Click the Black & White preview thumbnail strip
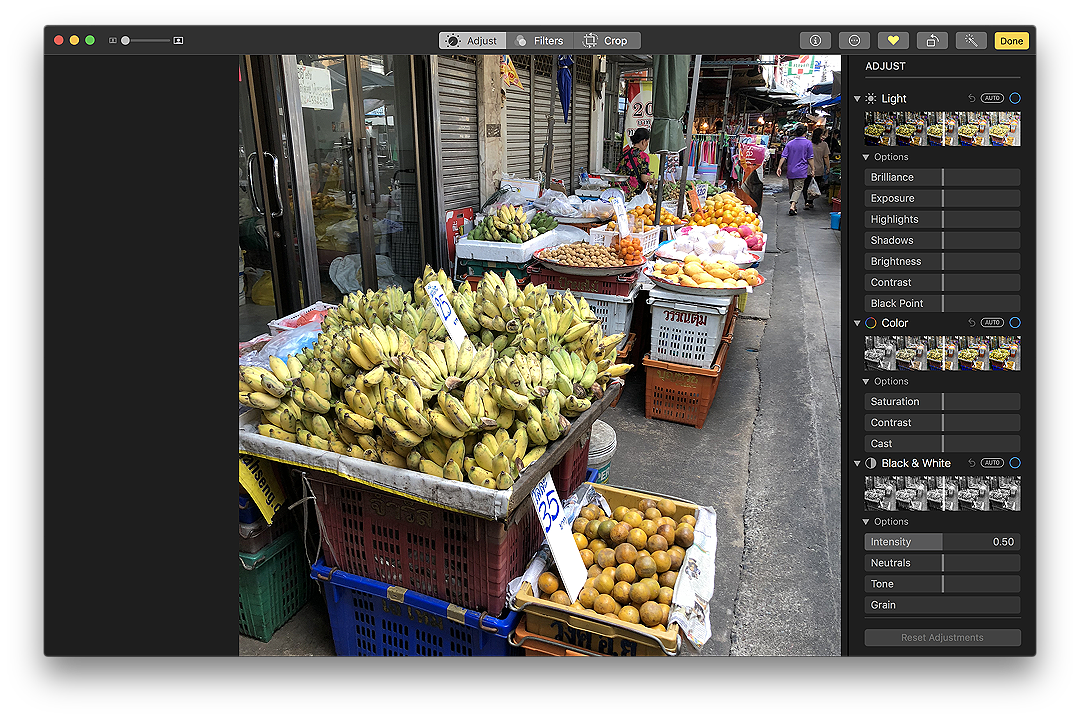Image resolution: width=1080 pixels, height=719 pixels. [x=942, y=494]
